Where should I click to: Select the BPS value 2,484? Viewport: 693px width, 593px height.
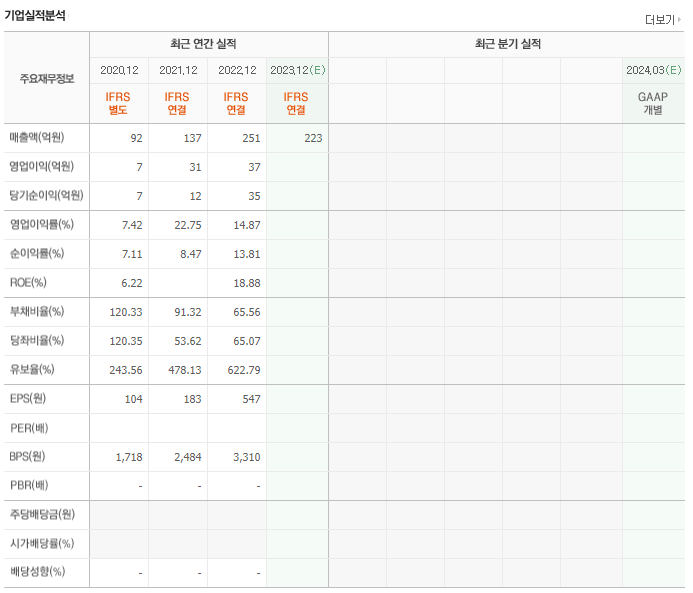pos(188,457)
